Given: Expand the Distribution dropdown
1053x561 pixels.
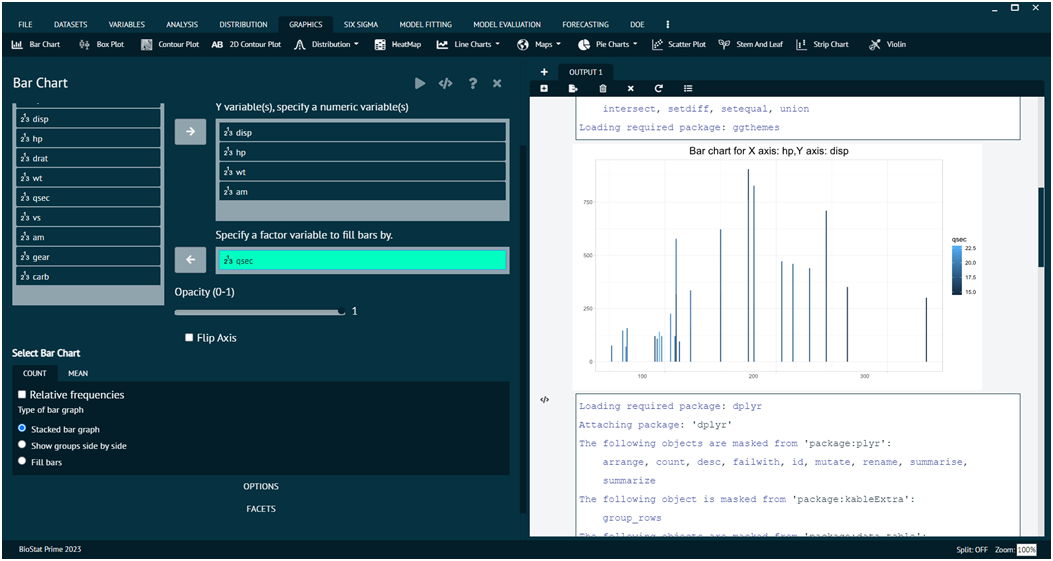Looking at the screenshot, I should point(327,44).
